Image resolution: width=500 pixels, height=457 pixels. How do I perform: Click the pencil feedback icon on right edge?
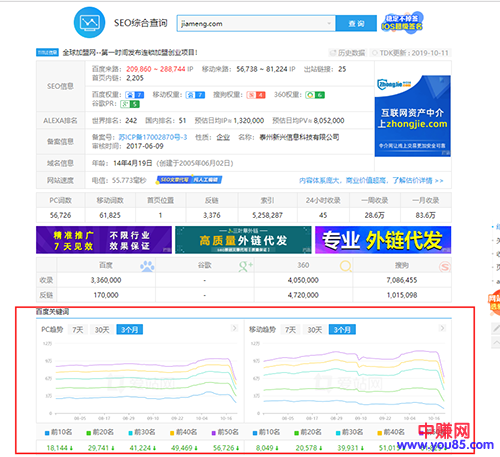click(496, 328)
